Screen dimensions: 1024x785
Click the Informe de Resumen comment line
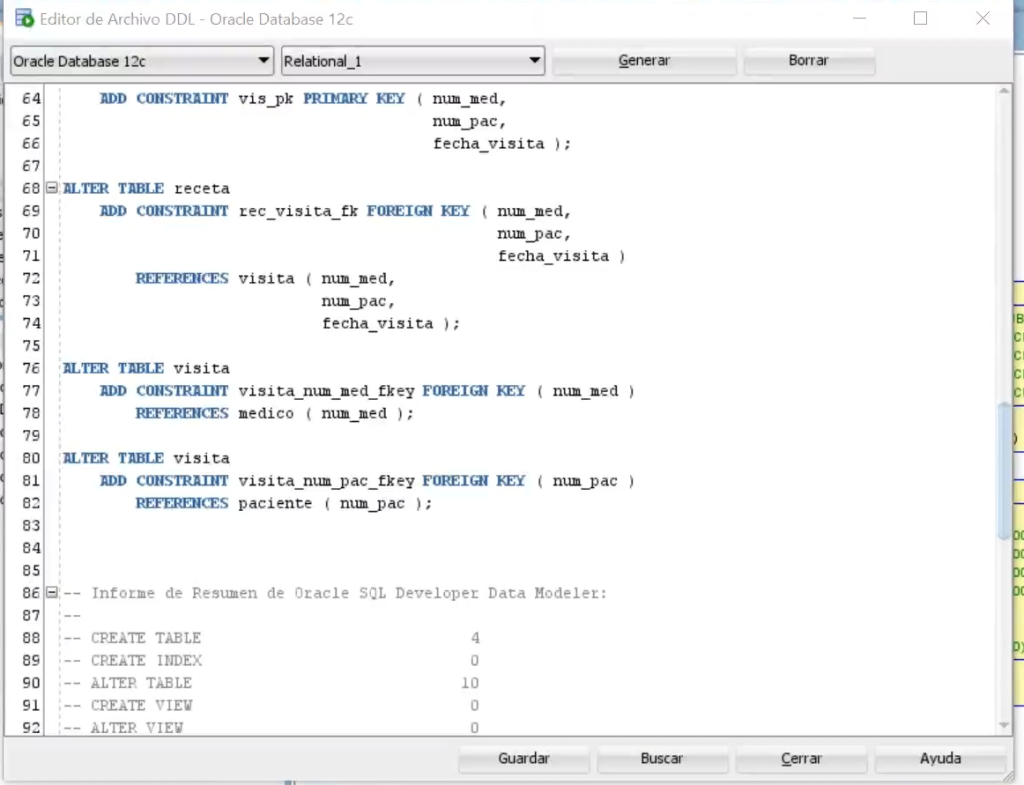(x=335, y=593)
